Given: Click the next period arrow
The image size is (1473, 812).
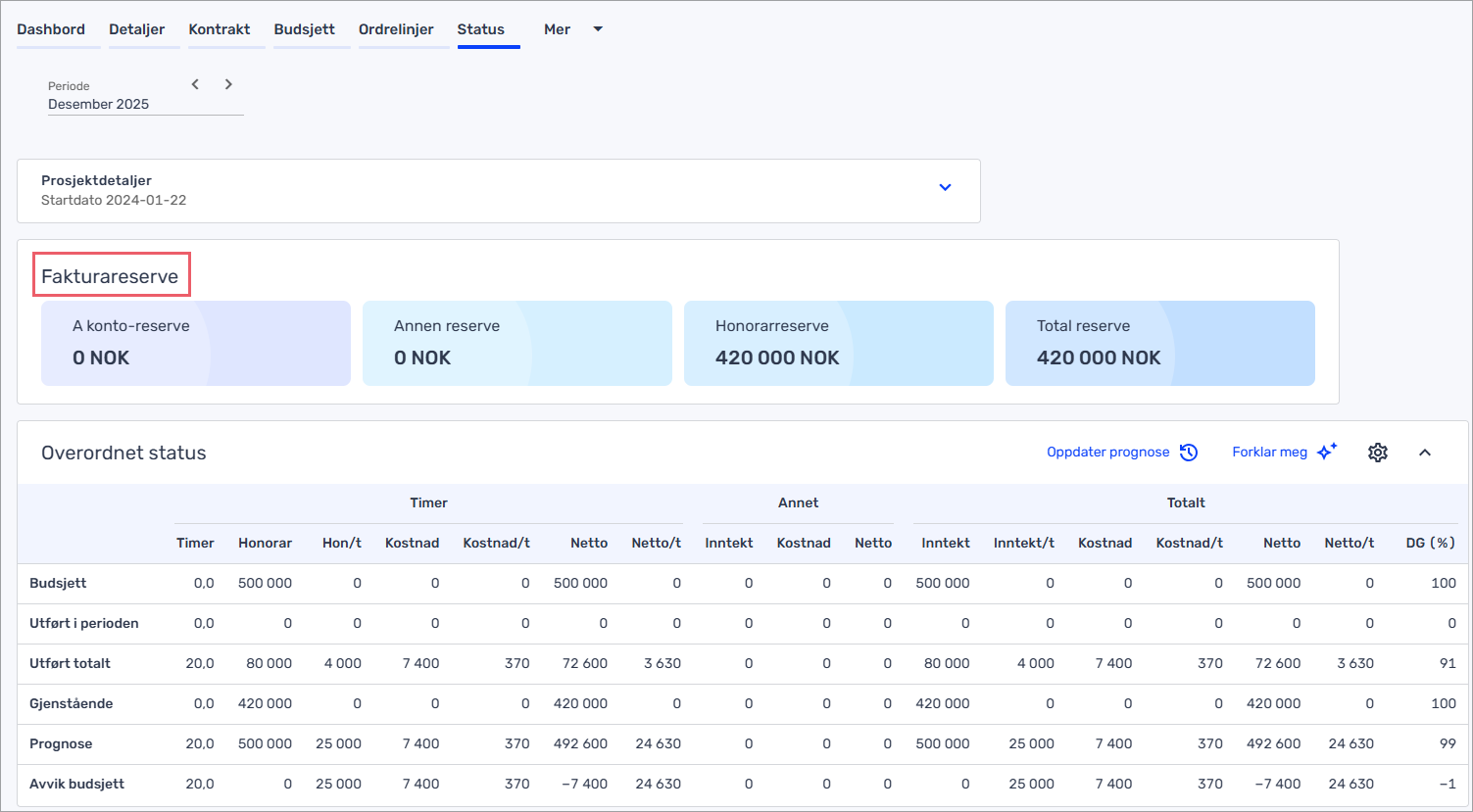Looking at the screenshot, I should (x=228, y=84).
